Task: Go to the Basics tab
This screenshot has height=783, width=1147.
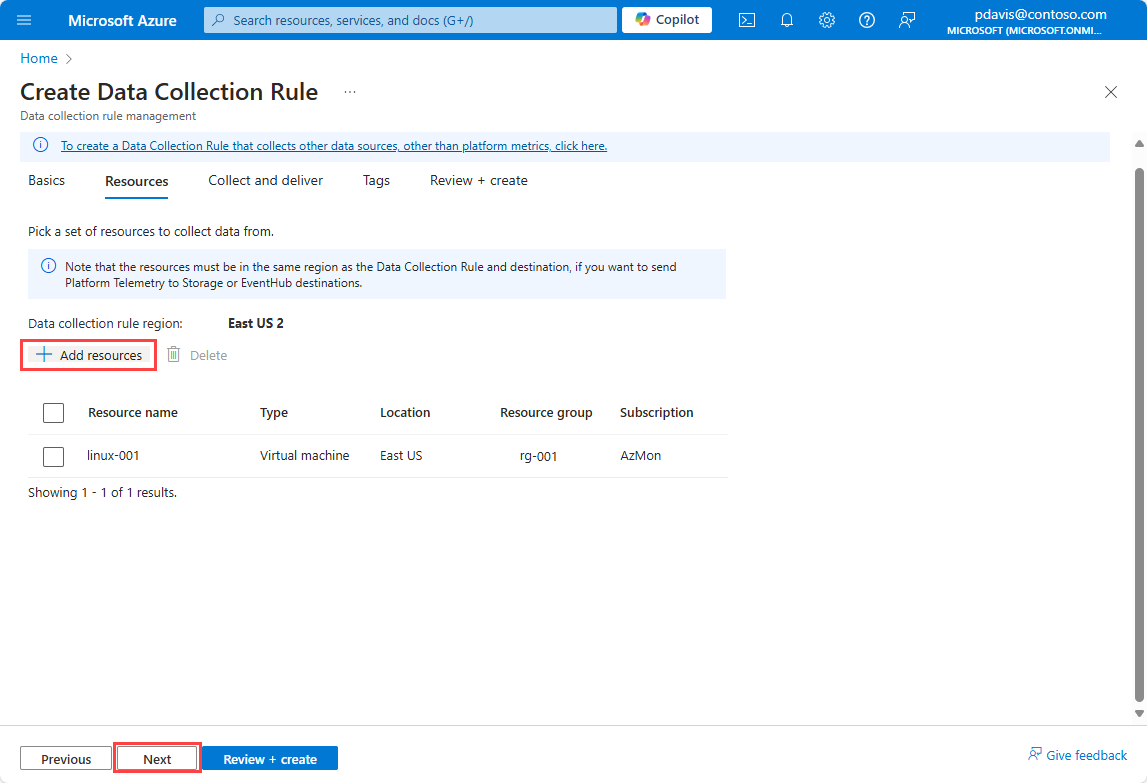Action: (x=47, y=181)
